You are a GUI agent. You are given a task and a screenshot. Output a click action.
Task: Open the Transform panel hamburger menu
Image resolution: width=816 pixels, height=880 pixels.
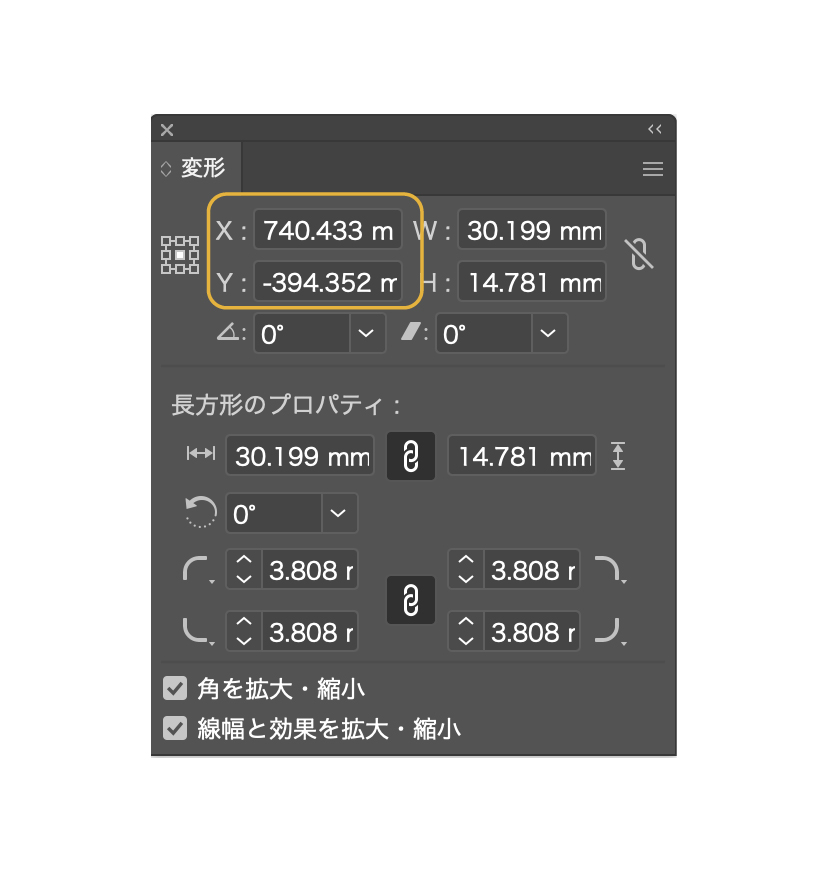653,169
